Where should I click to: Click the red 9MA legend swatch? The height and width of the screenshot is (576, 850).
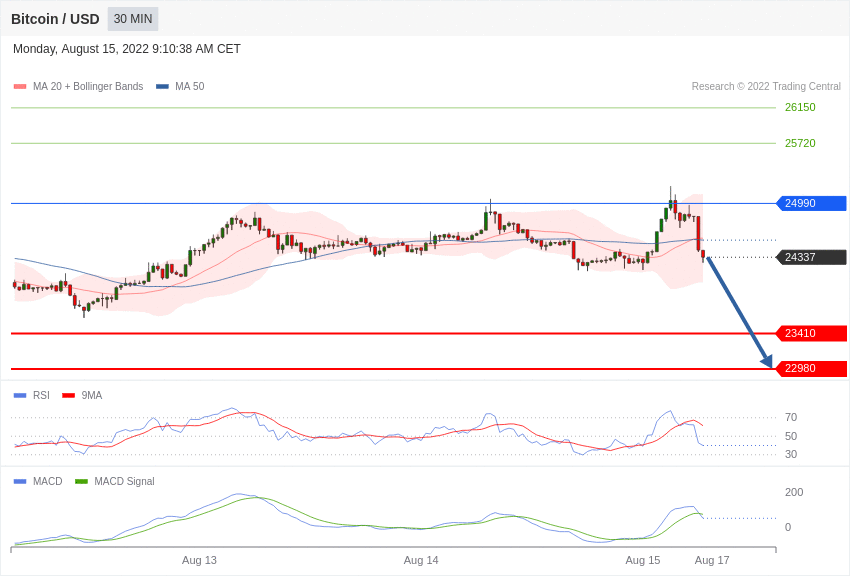[x=68, y=396]
